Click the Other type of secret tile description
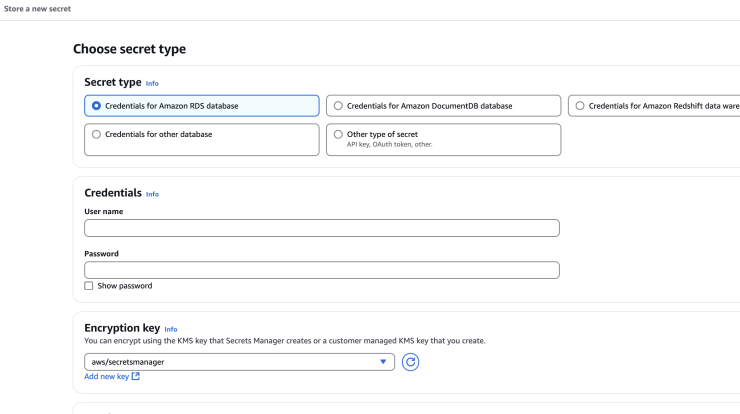This screenshot has height=414, width=740. (389, 144)
